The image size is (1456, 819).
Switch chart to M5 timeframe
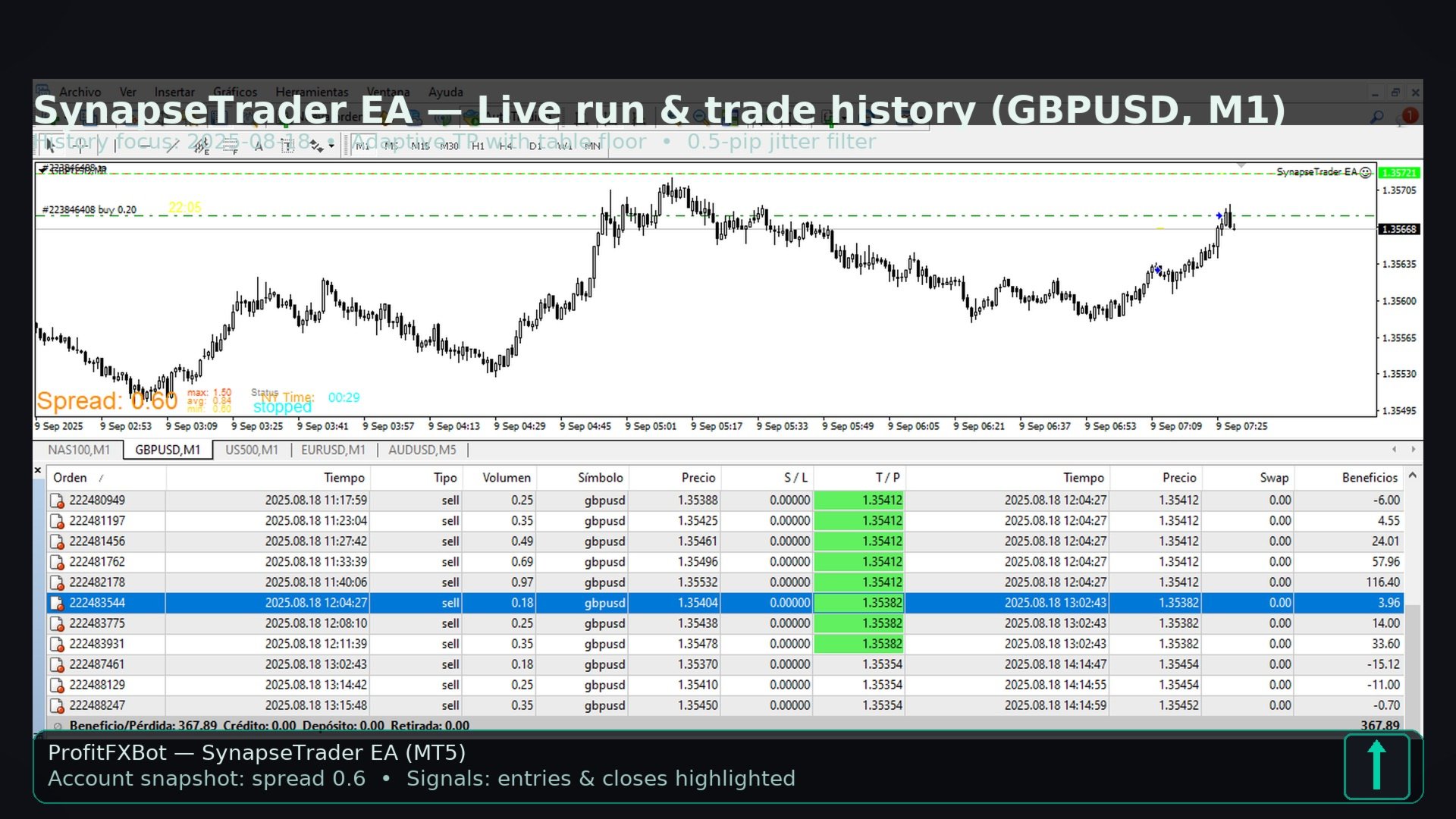pyautogui.click(x=391, y=146)
